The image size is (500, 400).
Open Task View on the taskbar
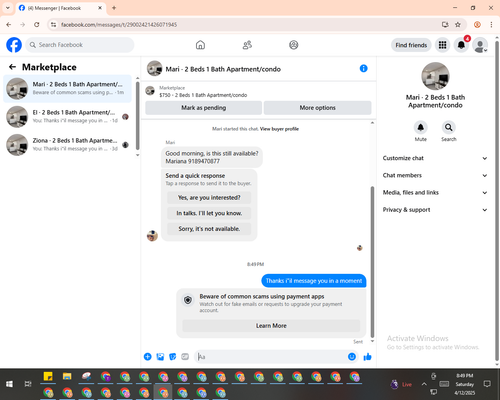[28, 384]
